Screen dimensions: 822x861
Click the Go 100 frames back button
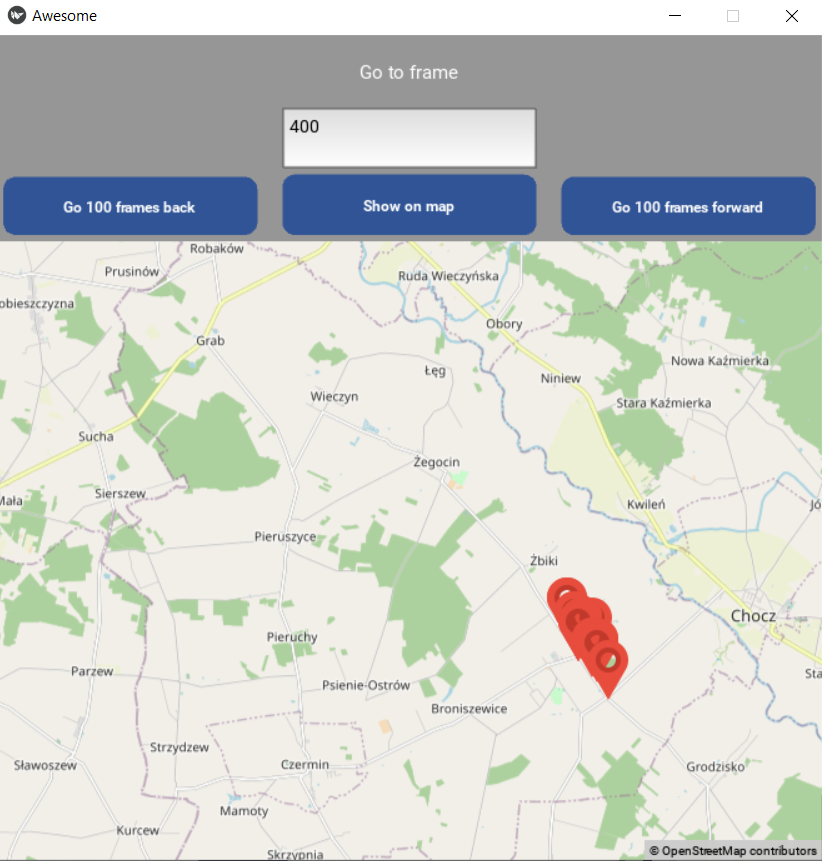(x=130, y=206)
